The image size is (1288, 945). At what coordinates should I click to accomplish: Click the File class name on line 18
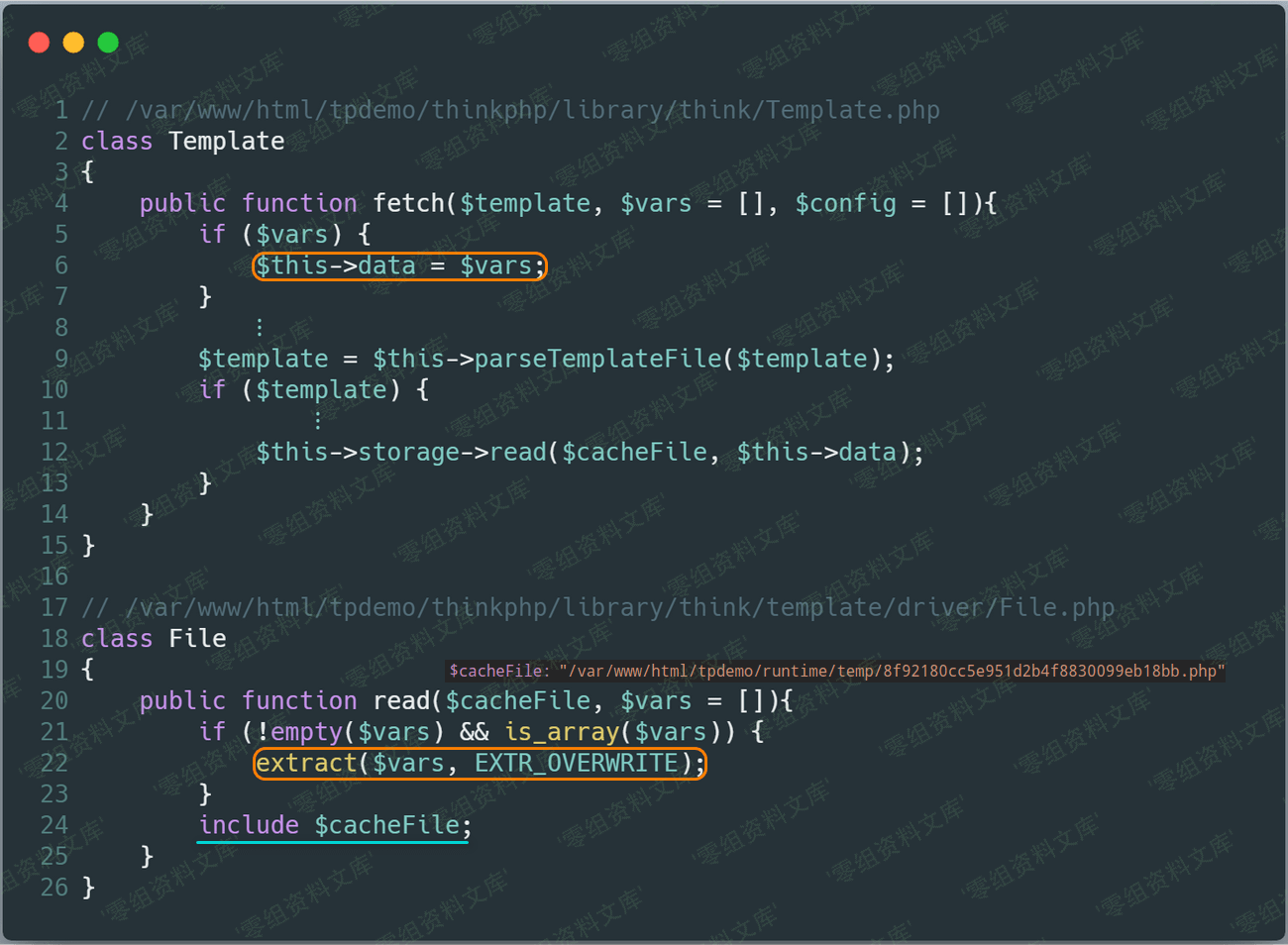pos(197,639)
